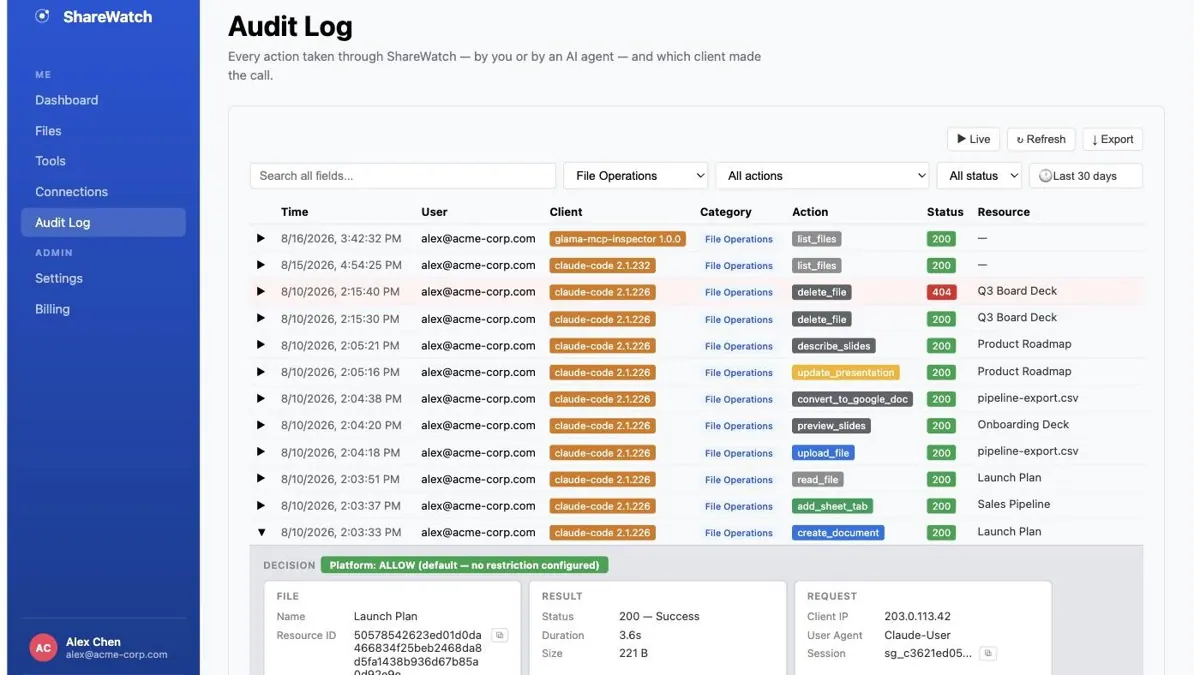Open the All status filter dropdown
The height and width of the screenshot is (675, 1200).
coord(979,176)
